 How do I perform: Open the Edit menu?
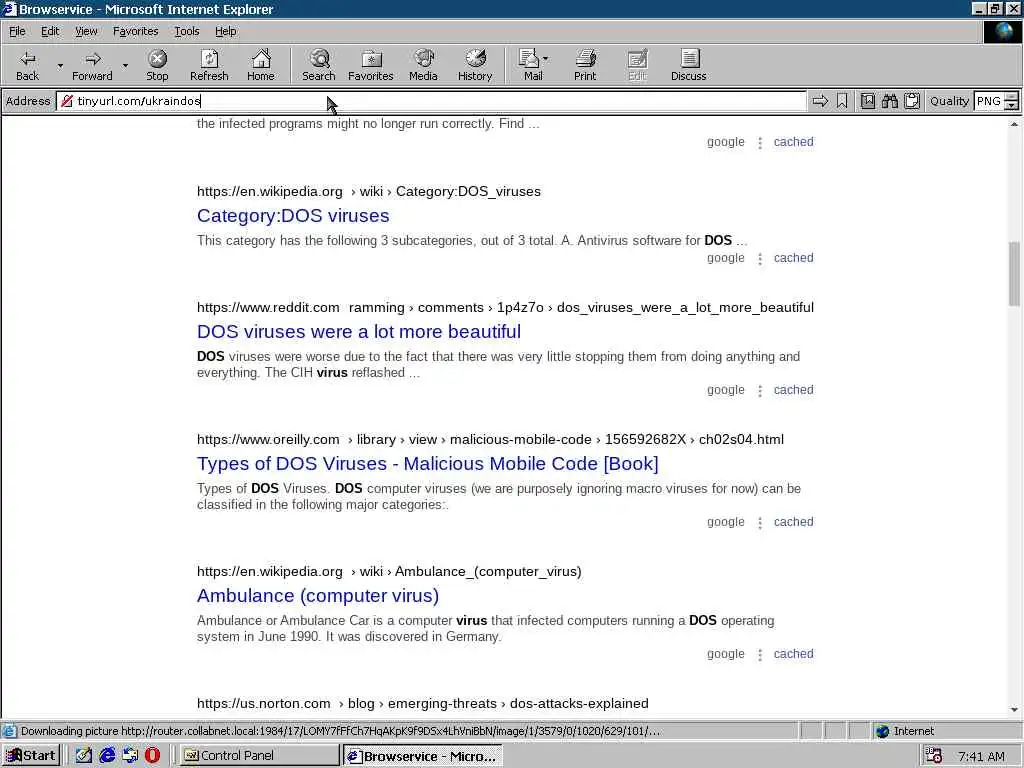(x=50, y=31)
